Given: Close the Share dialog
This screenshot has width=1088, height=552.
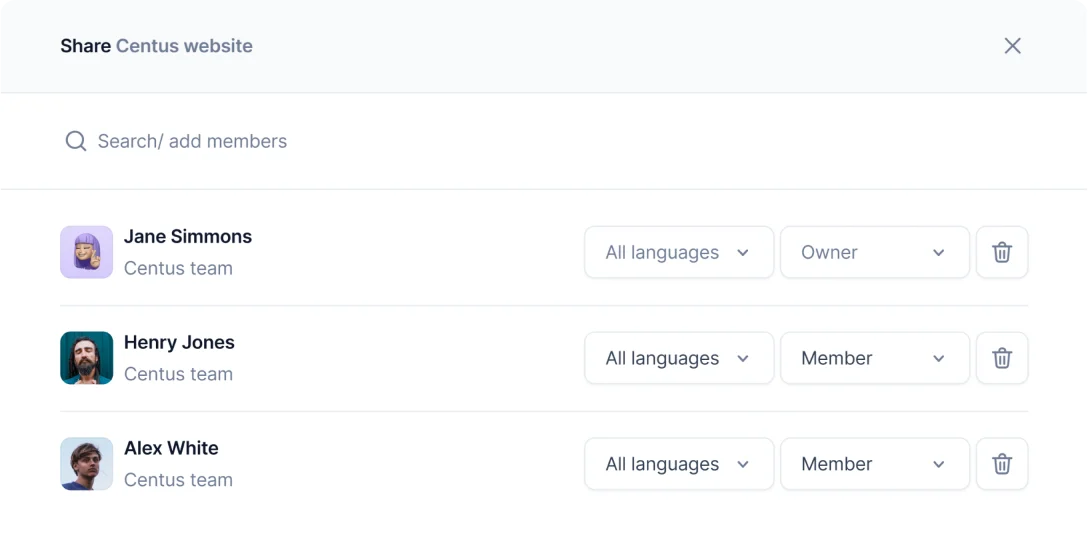Looking at the screenshot, I should pos(1012,46).
